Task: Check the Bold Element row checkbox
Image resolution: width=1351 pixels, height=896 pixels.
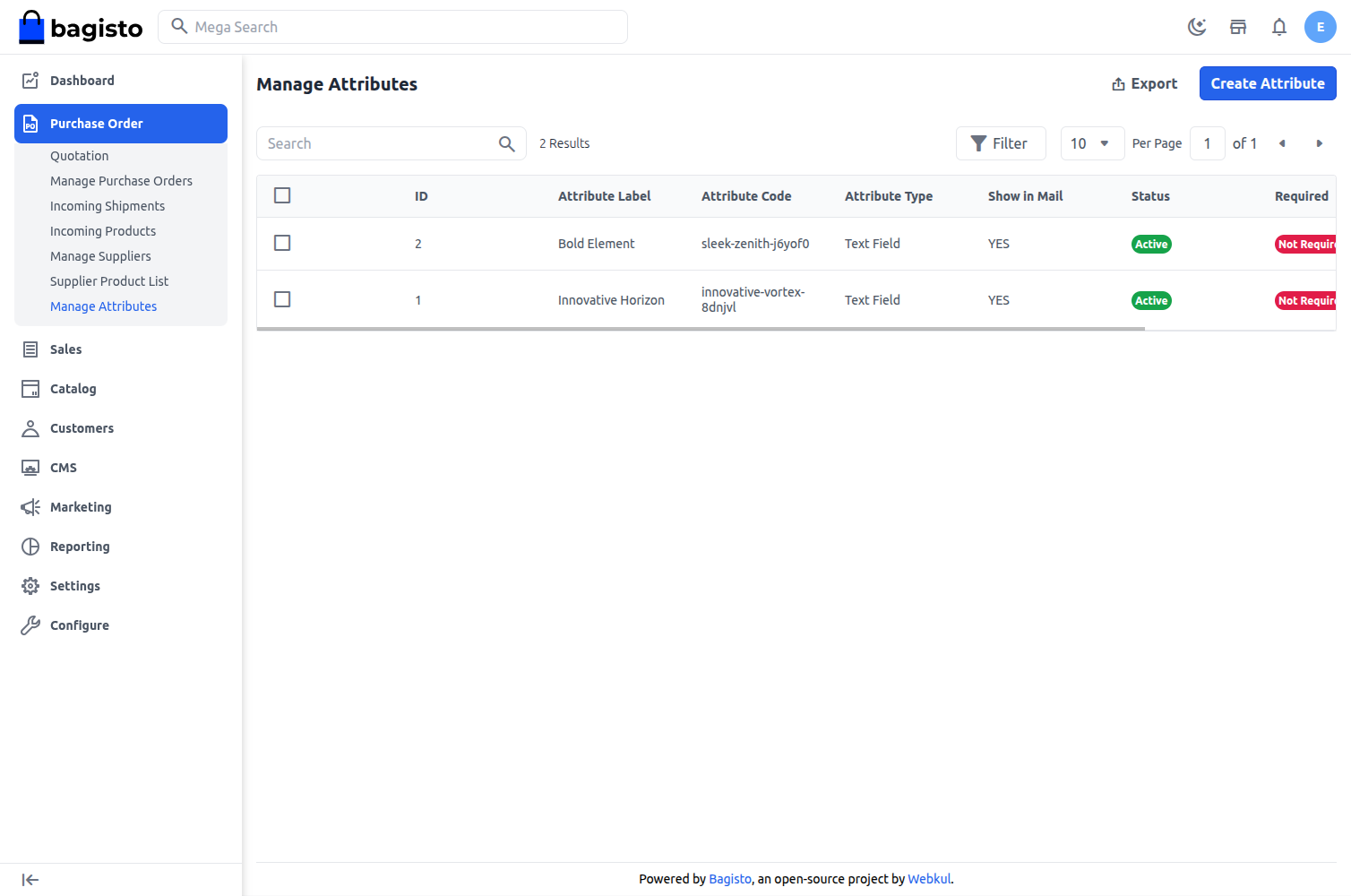Action: tap(282, 242)
